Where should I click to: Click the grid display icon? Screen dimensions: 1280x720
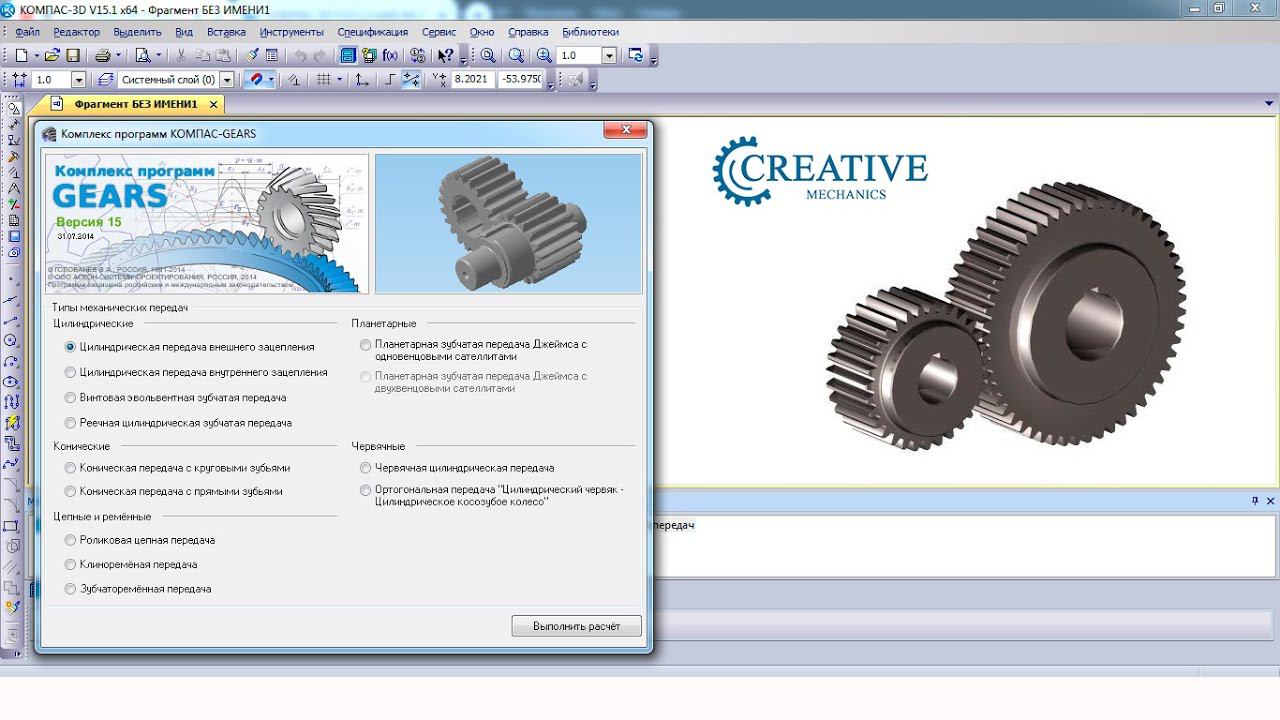click(x=322, y=80)
